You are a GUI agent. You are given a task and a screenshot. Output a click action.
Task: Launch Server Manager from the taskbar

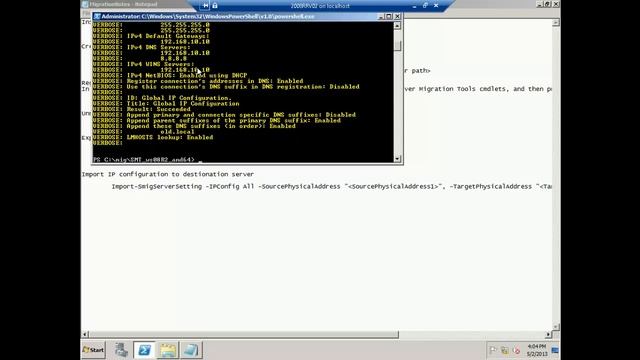coord(121,350)
